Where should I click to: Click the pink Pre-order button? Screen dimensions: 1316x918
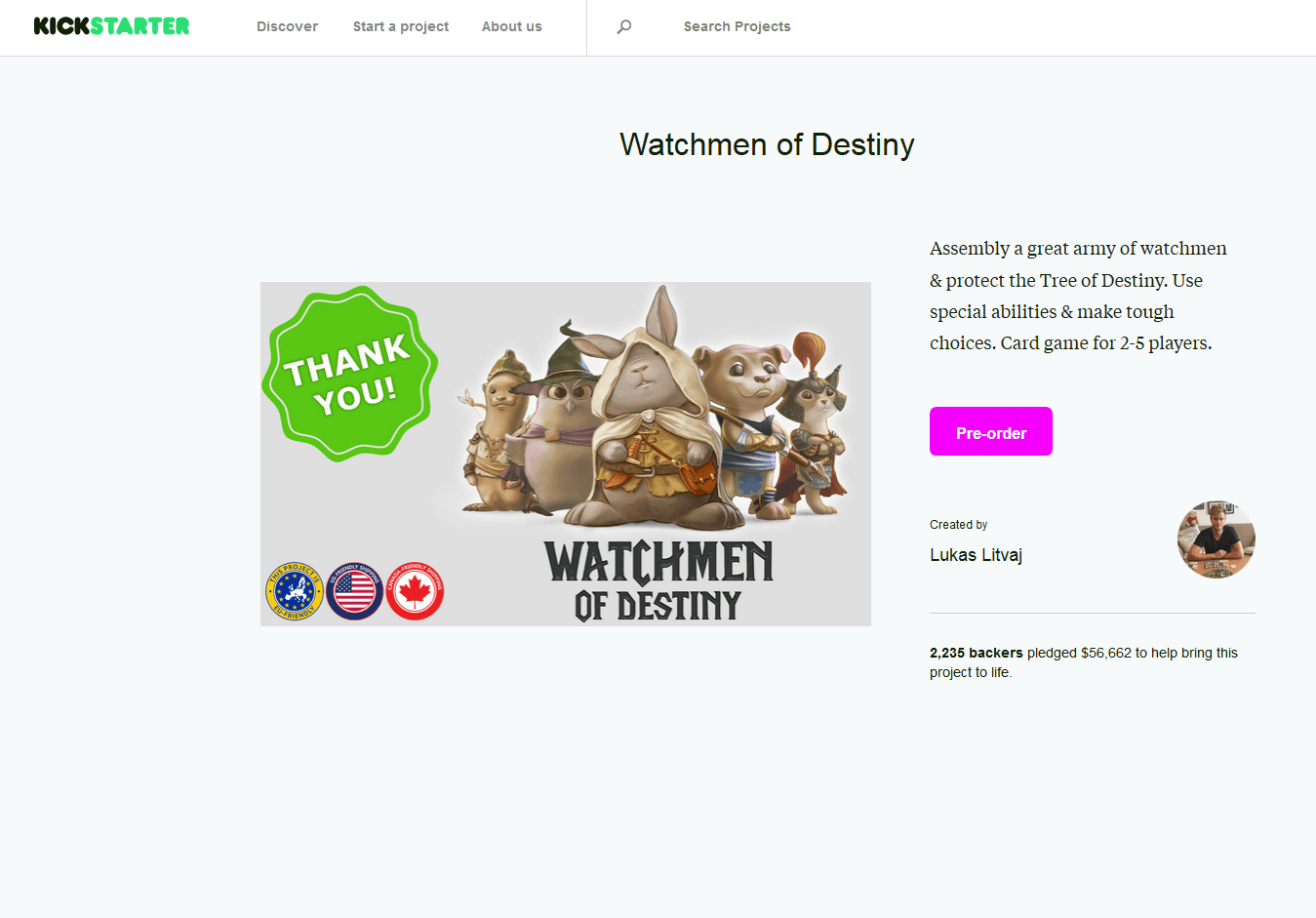(991, 431)
